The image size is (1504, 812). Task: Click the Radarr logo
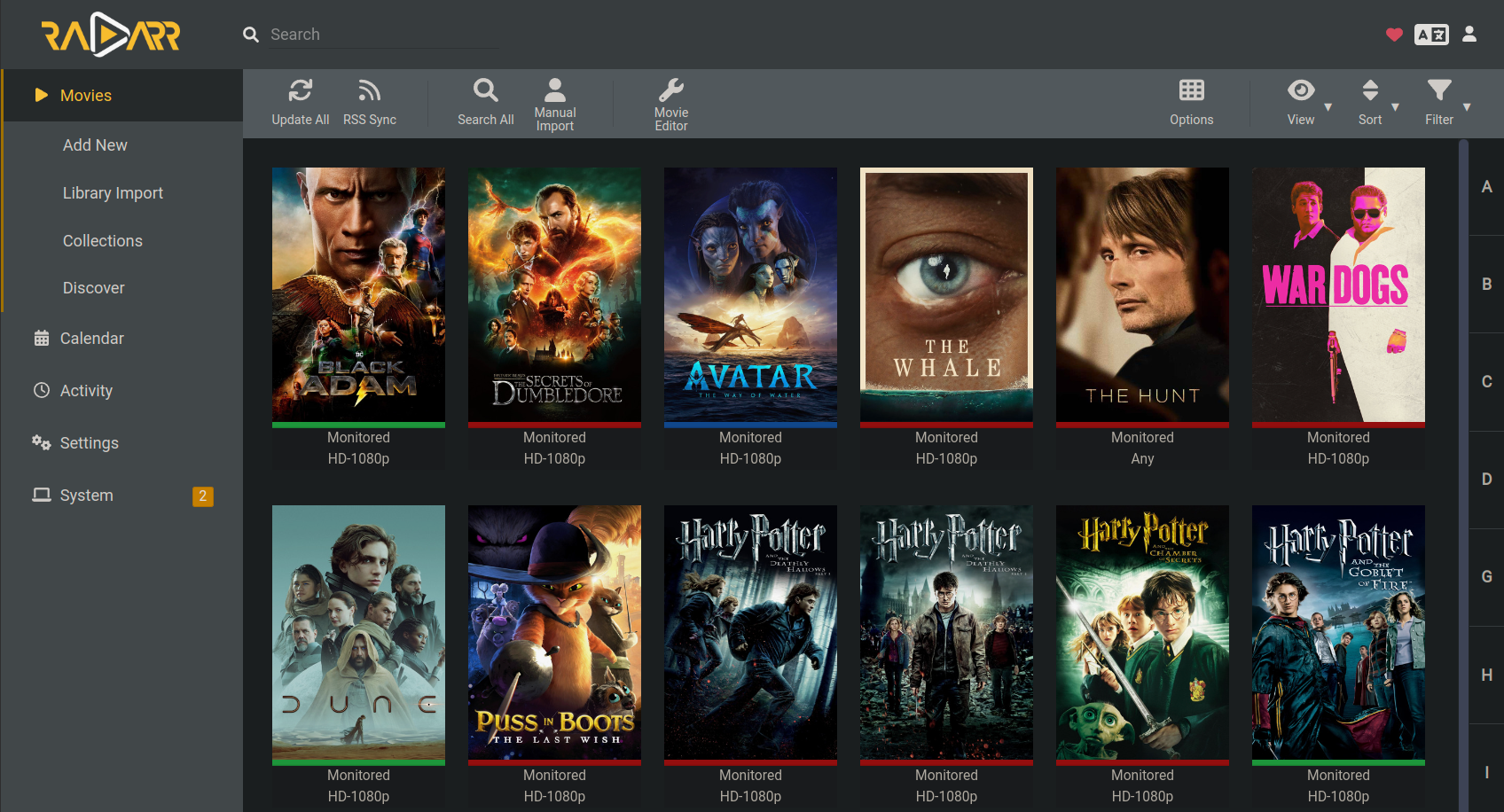coord(111,35)
